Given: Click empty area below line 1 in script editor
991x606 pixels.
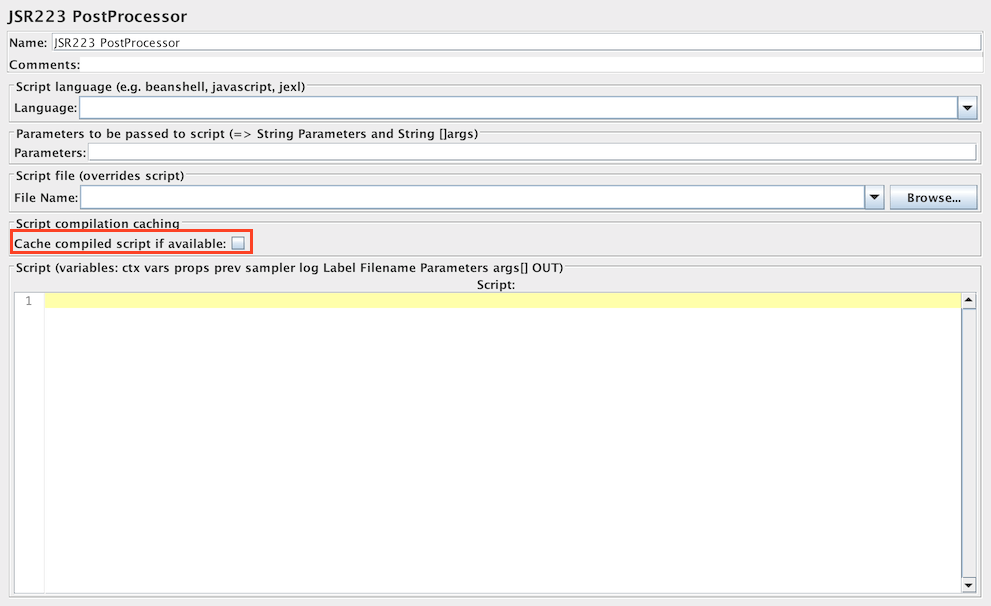Looking at the screenshot, I should point(500,450).
